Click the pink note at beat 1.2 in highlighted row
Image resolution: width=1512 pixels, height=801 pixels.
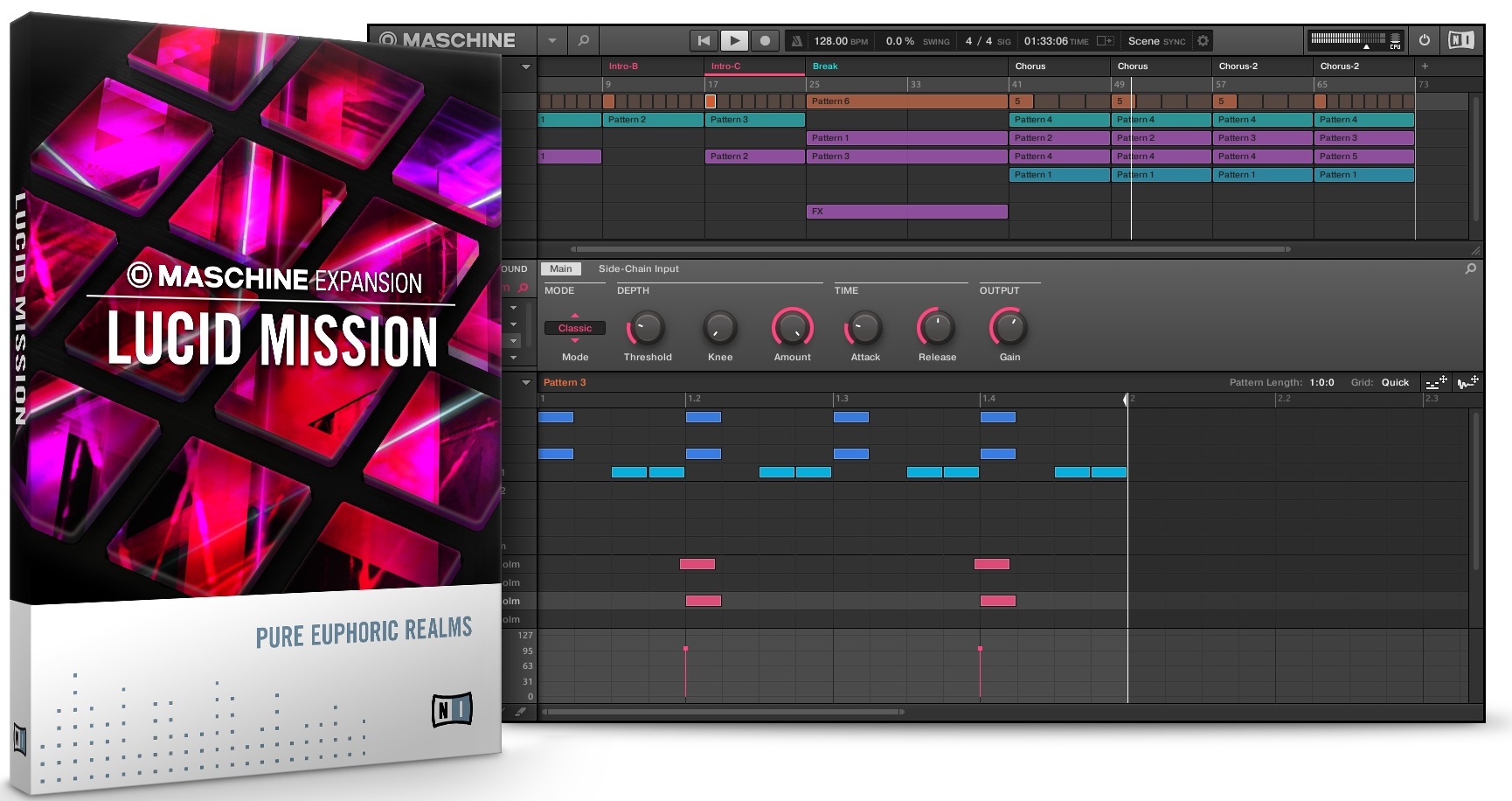(x=704, y=602)
